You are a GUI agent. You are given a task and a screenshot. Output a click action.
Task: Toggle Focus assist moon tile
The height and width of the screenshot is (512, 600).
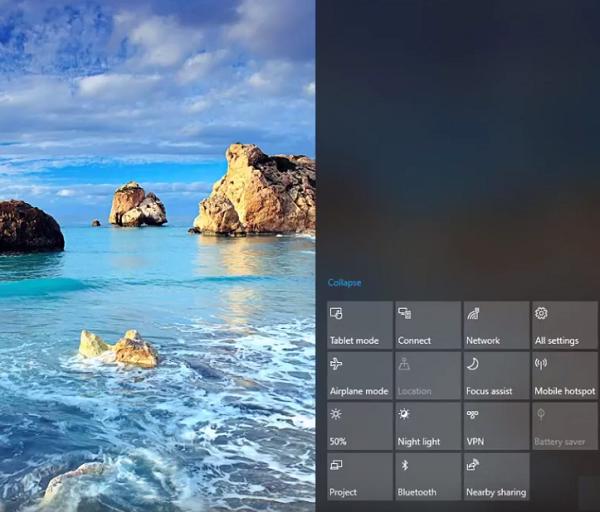496,376
